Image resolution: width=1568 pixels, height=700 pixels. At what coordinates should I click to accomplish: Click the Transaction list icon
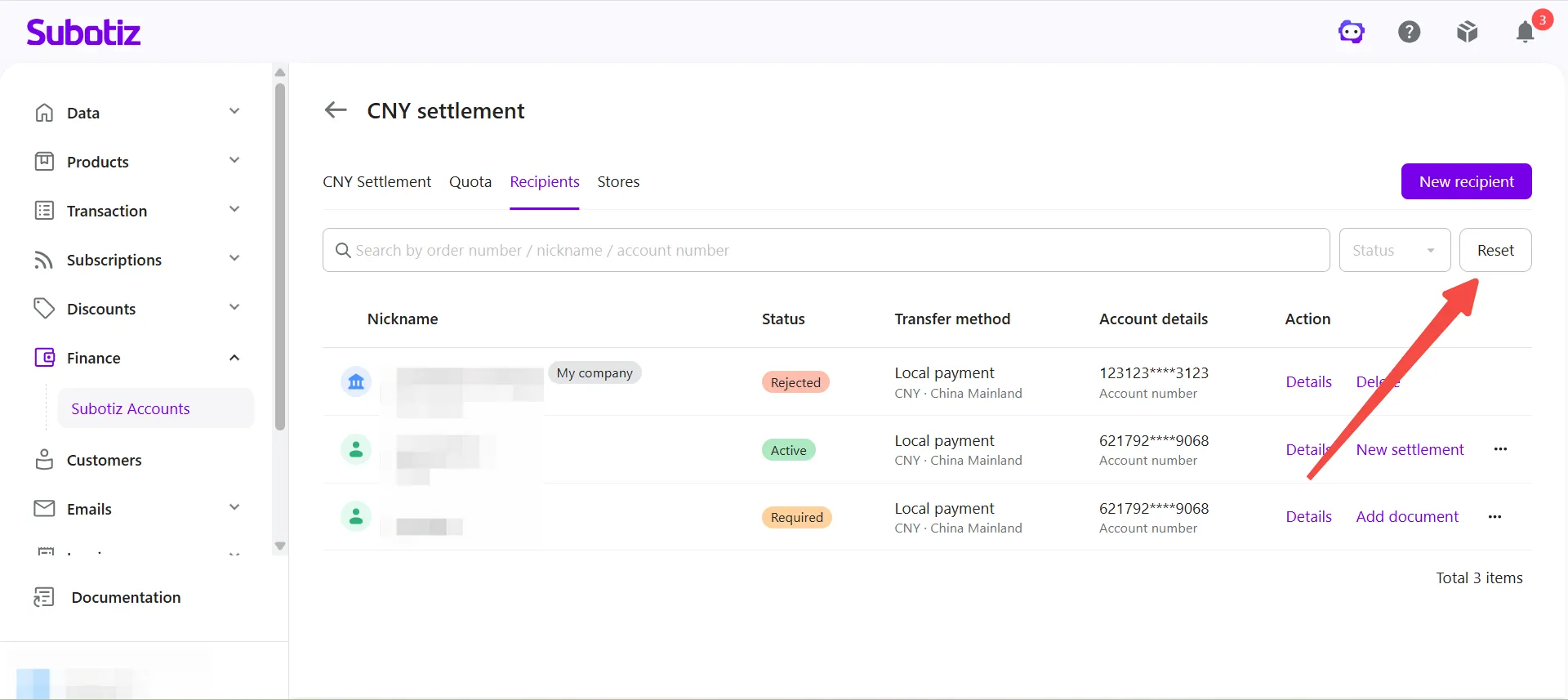(x=44, y=211)
